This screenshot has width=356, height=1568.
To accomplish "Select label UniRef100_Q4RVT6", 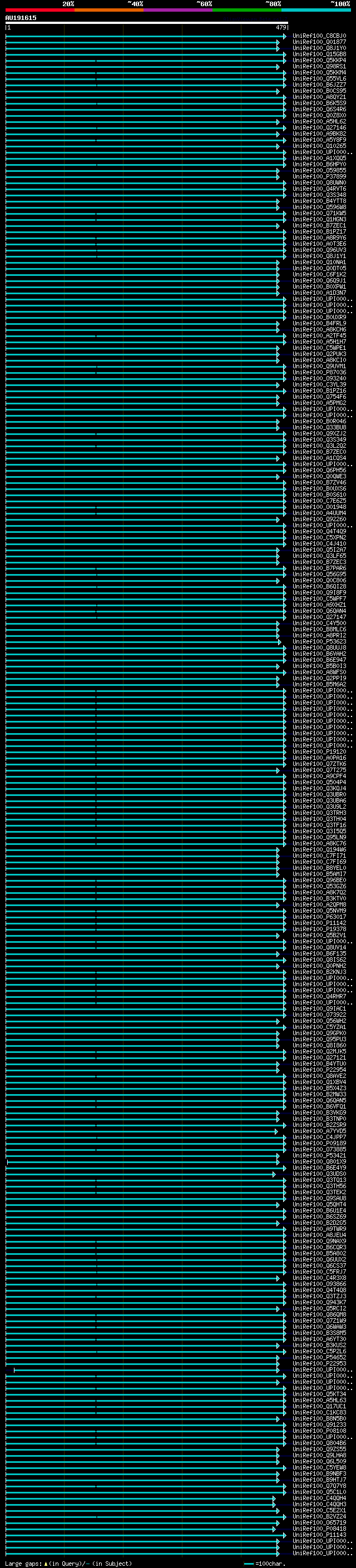I will click(319, 189).
